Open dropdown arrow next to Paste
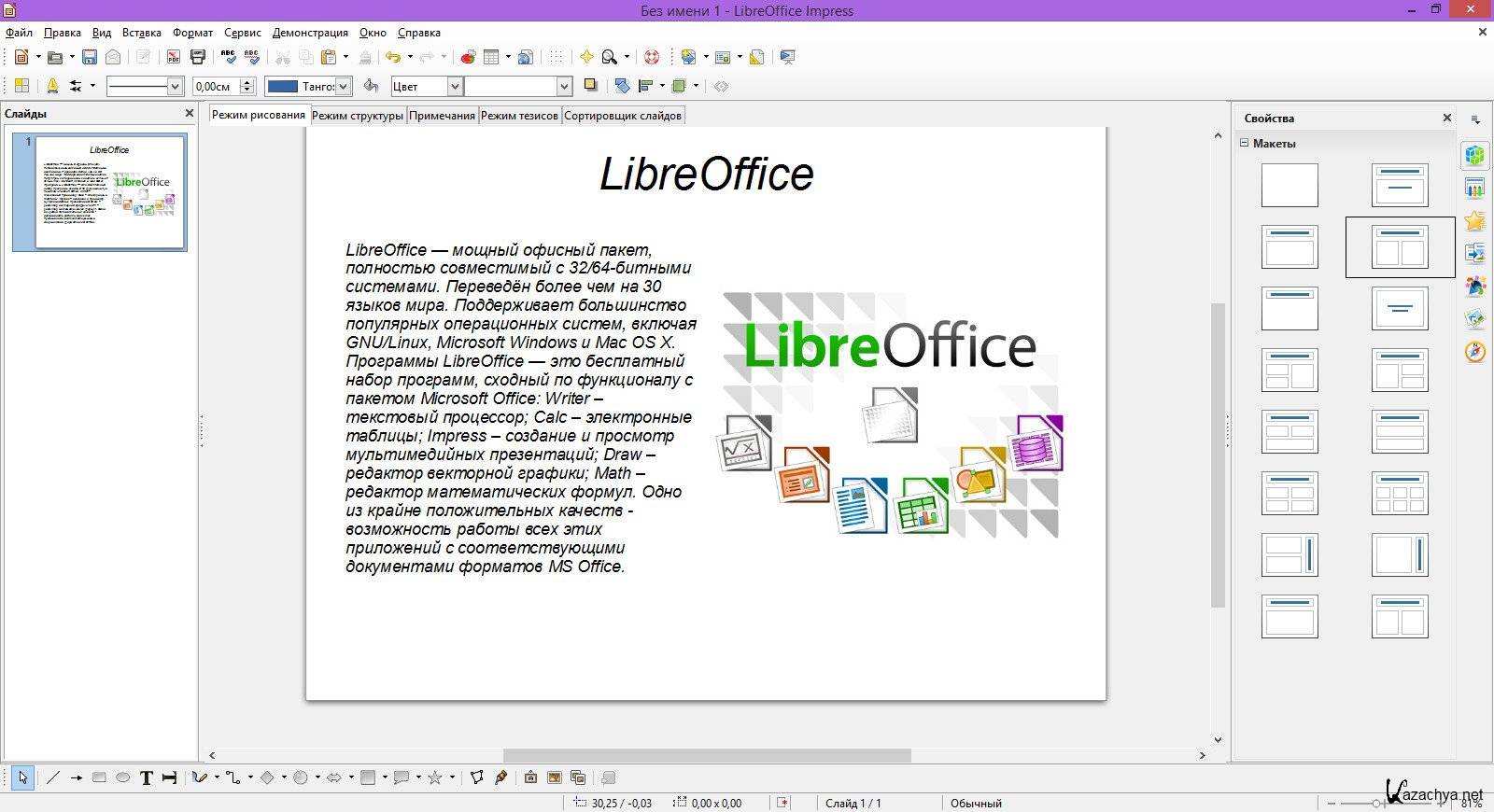 pyautogui.click(x=345, y=57)
